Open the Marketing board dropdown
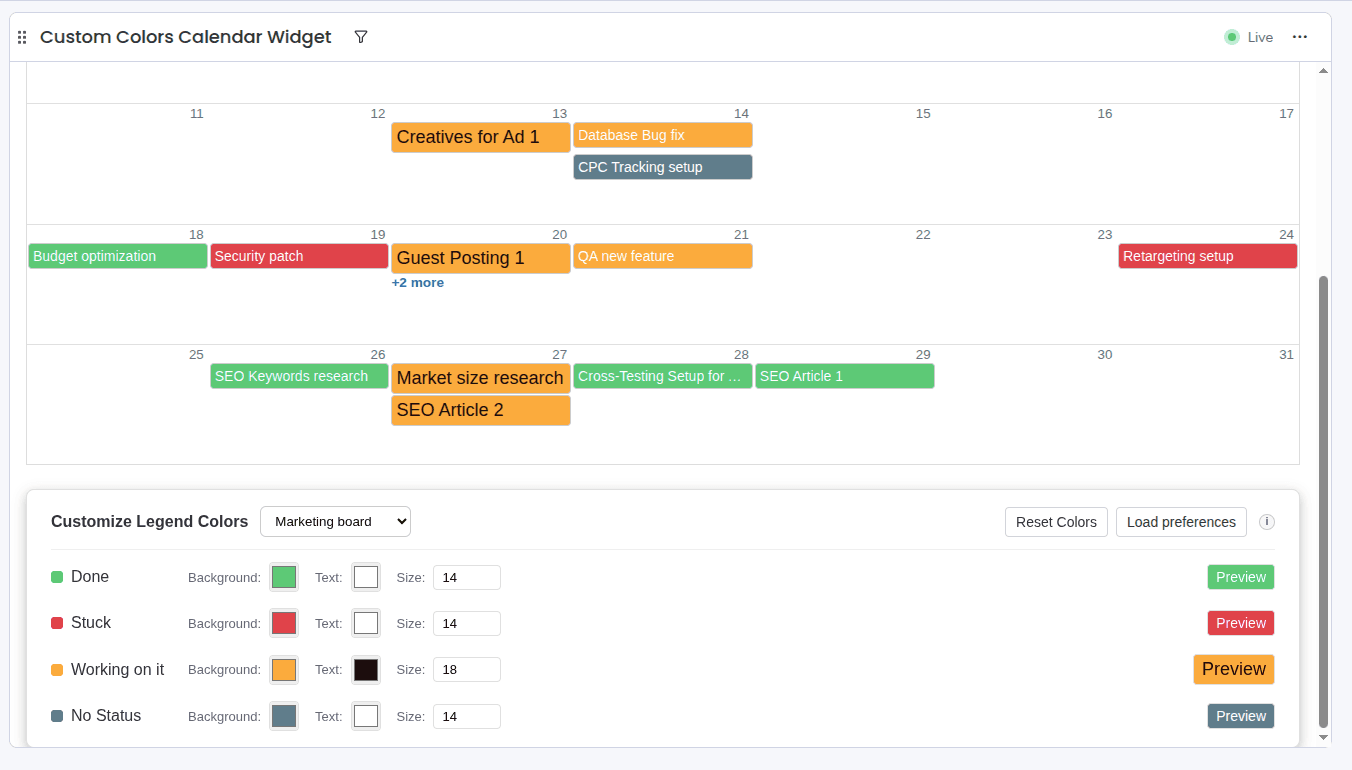The image size is (1352, 770). click(335, 521)
